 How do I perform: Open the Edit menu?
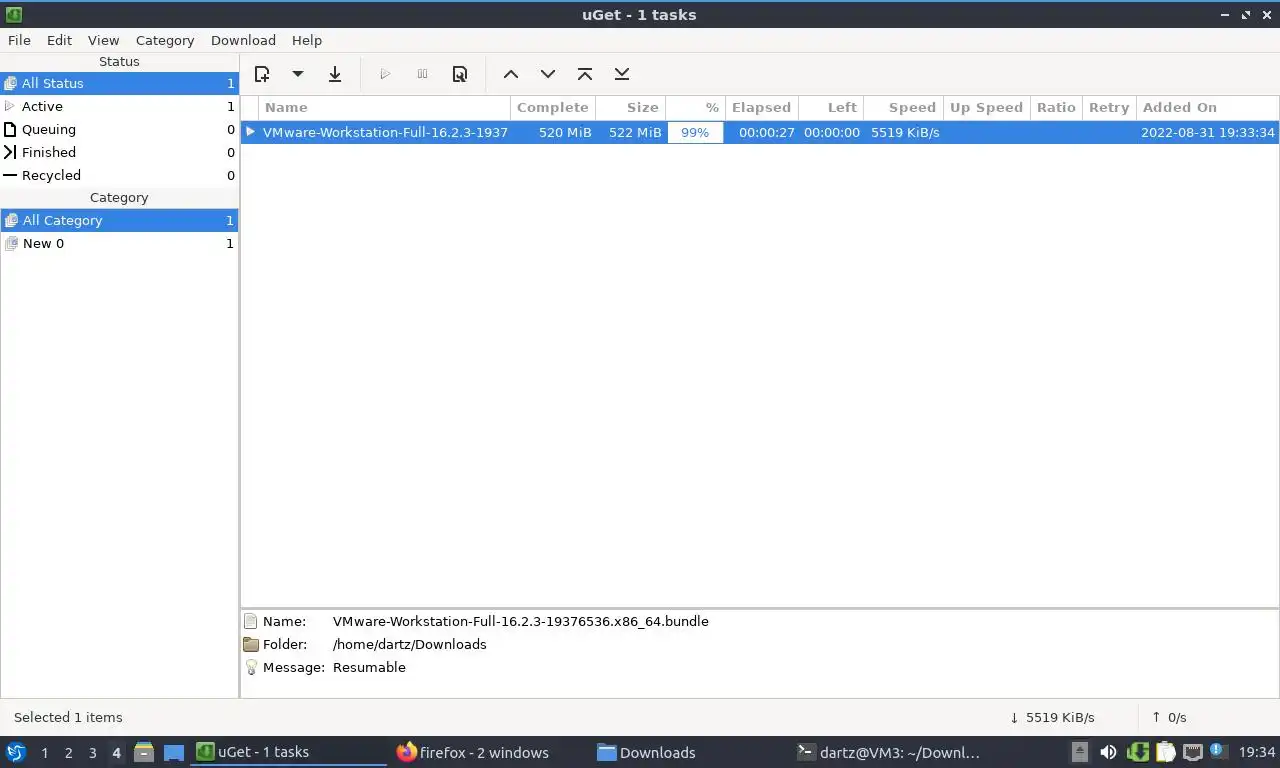click(59, 40)
